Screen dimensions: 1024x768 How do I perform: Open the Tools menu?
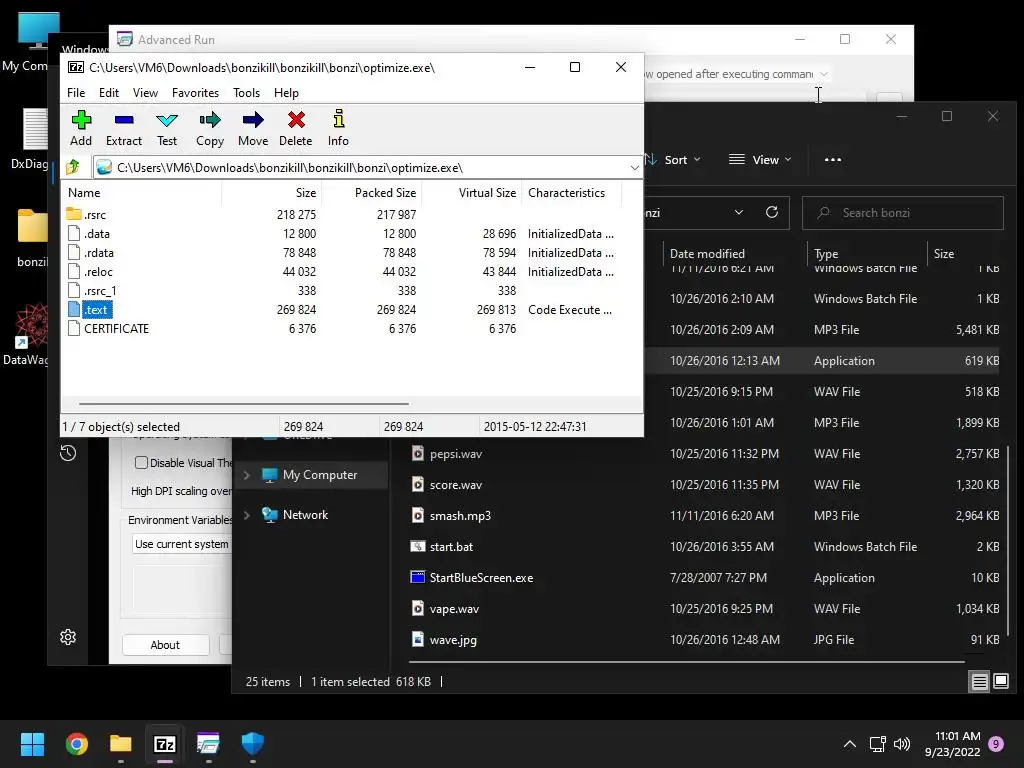[x=246, y=93]
